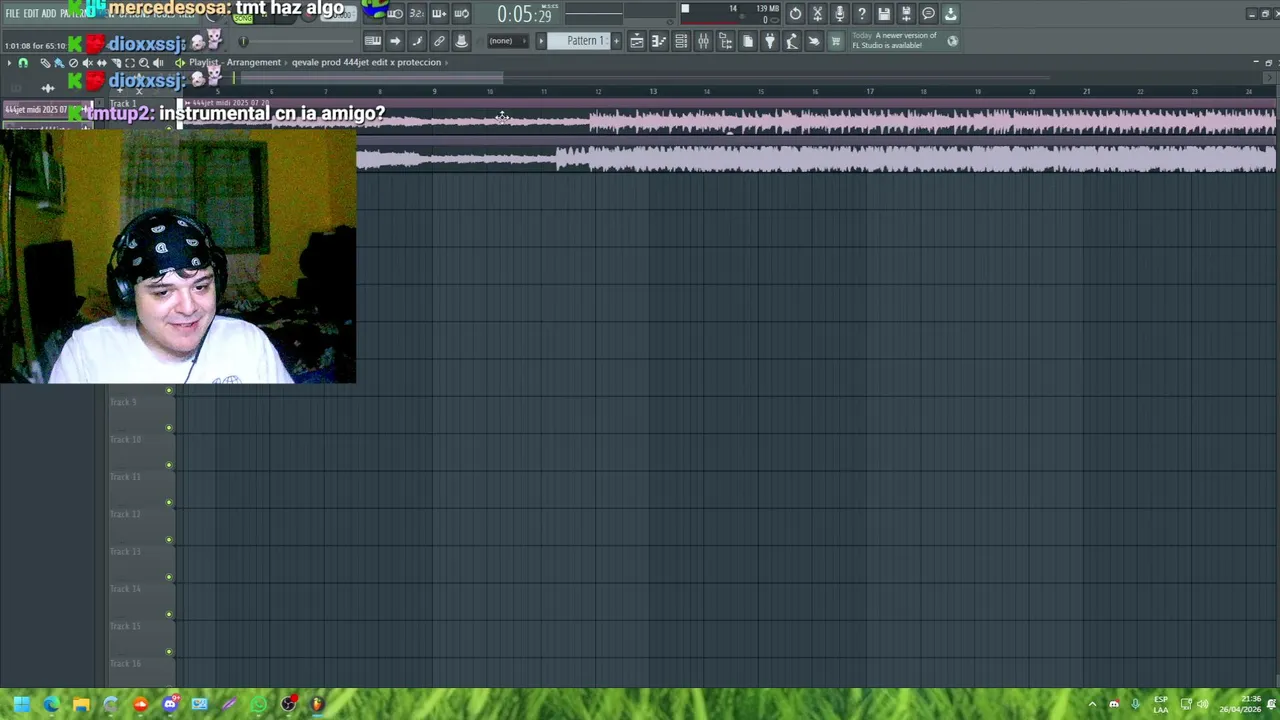Viewport: 1280px width, 720px height.
Task: Toggle loop recording icon
Action: click(x=461, y=14)
